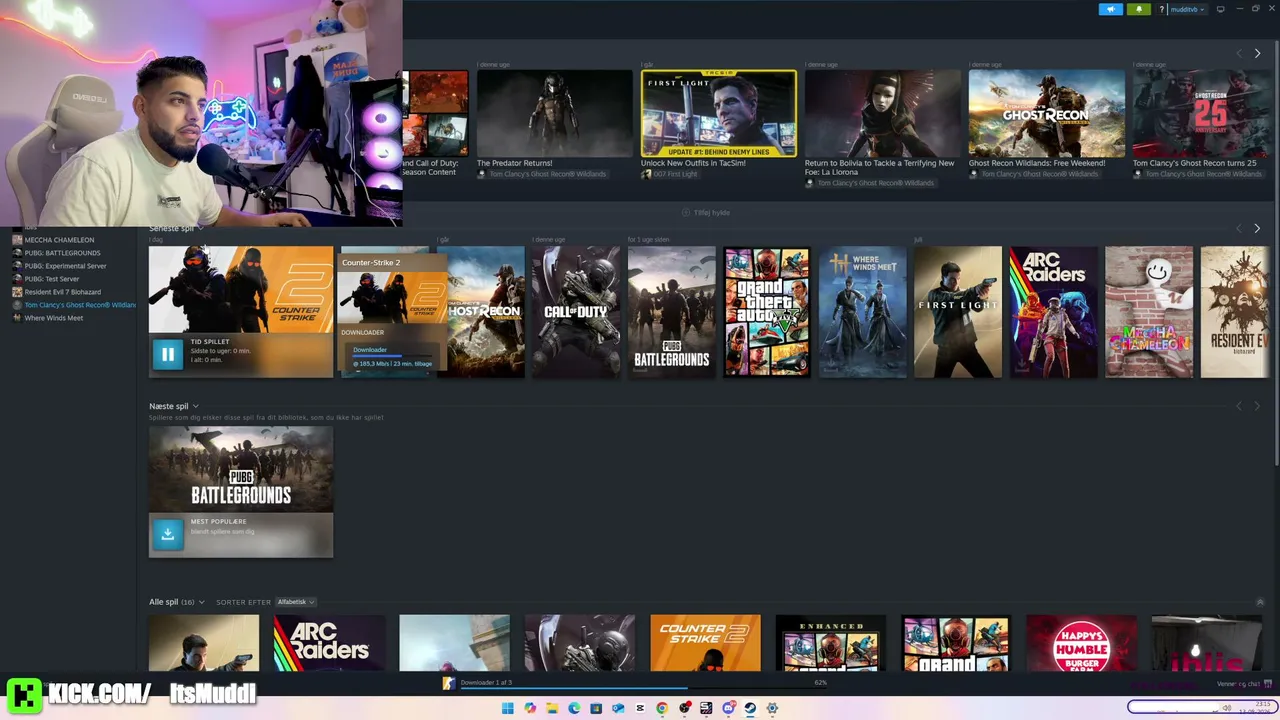Open Where Winds Meet cover in recent games
Viewport: 1280px width, 720px height.
863,312
